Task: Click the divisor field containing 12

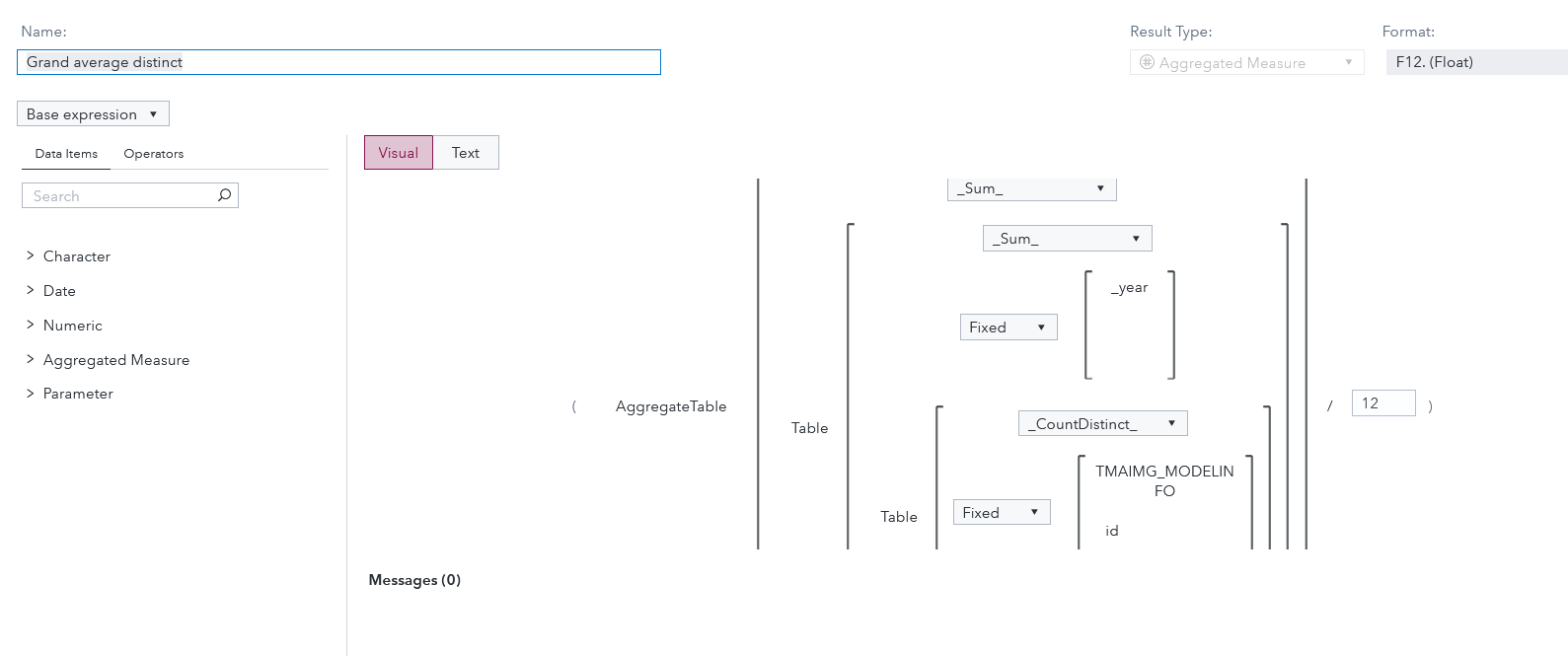Action: click(x=1382, y=403)
